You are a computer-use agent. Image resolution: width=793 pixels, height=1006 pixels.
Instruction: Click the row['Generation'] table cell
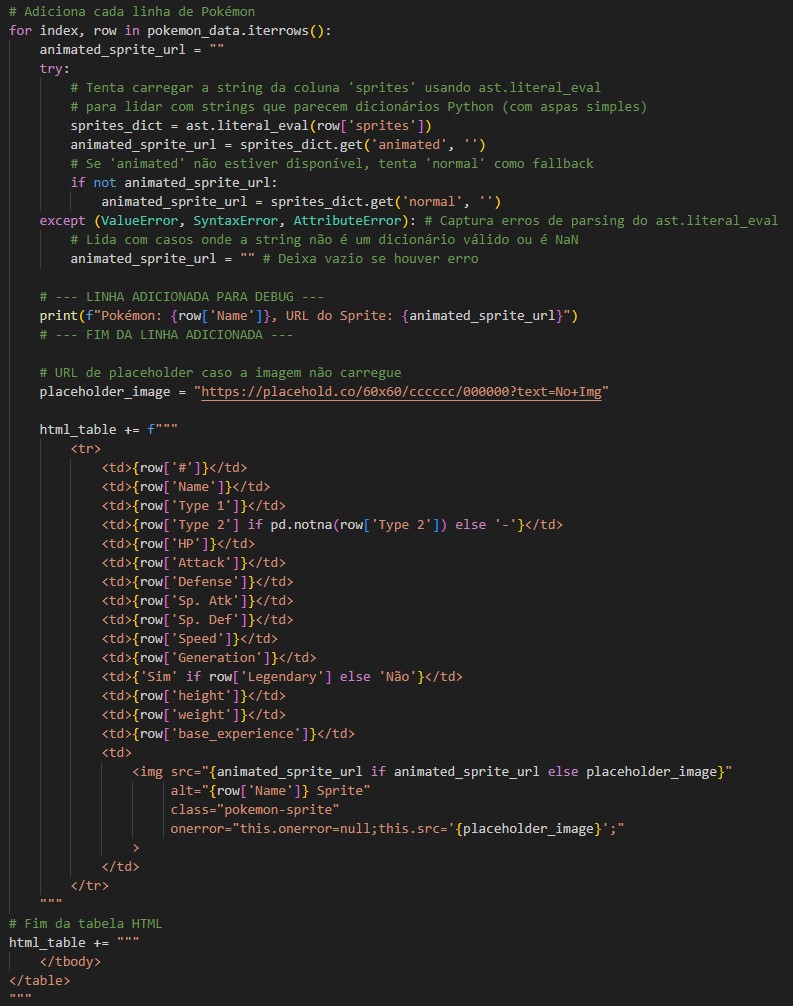(x=208, y=657)
